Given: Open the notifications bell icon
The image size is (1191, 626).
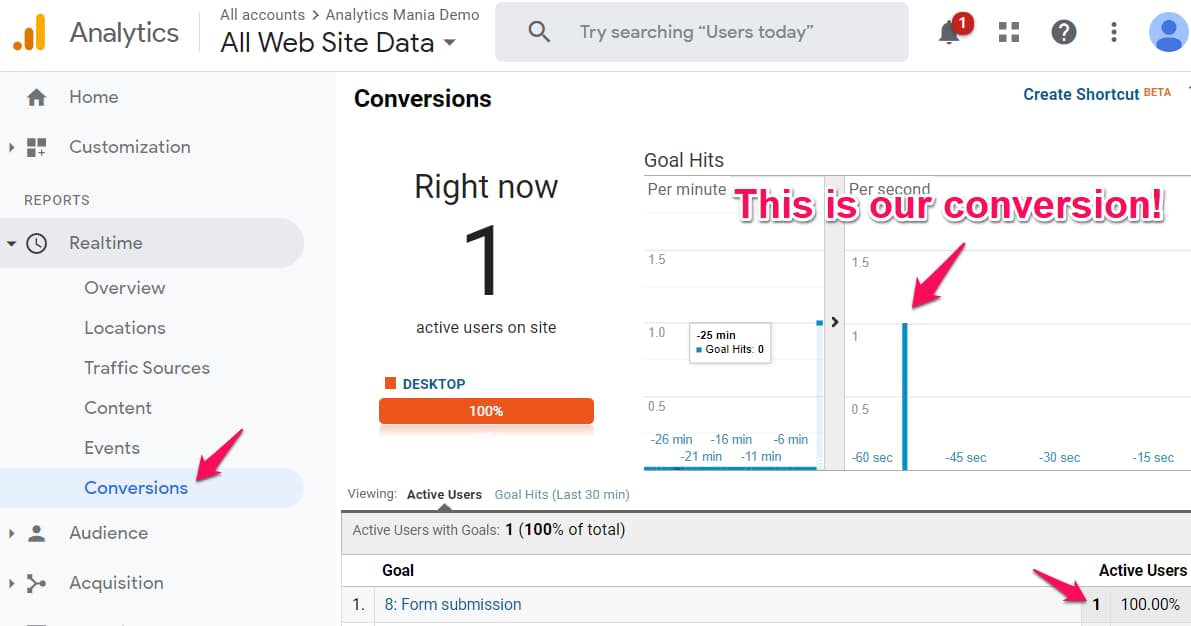Looking at the screenshot, I should (x=950, y=33).
